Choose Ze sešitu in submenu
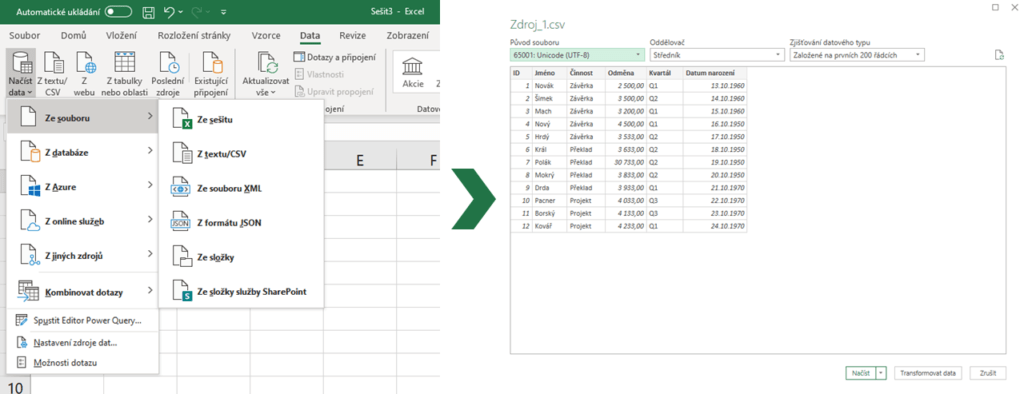Viewport: 1024px width, 394px height. coord(240,120)
